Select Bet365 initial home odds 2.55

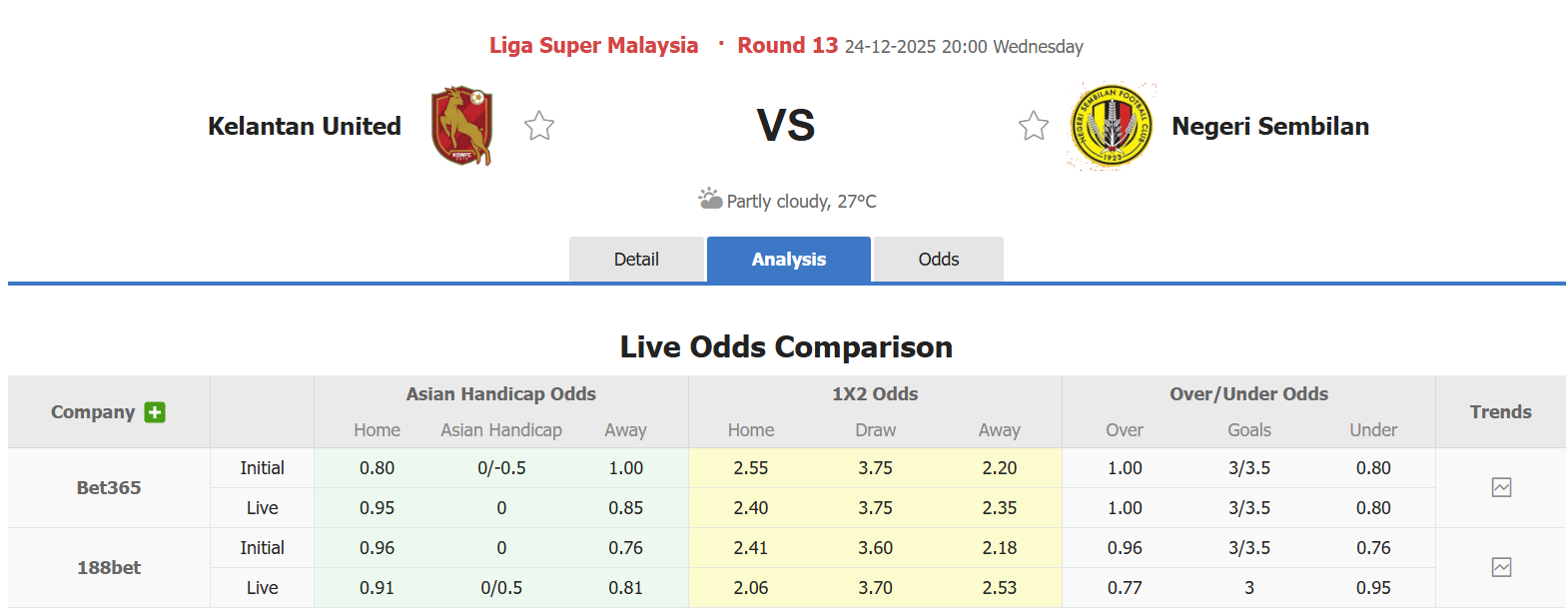tap(750, 467)
